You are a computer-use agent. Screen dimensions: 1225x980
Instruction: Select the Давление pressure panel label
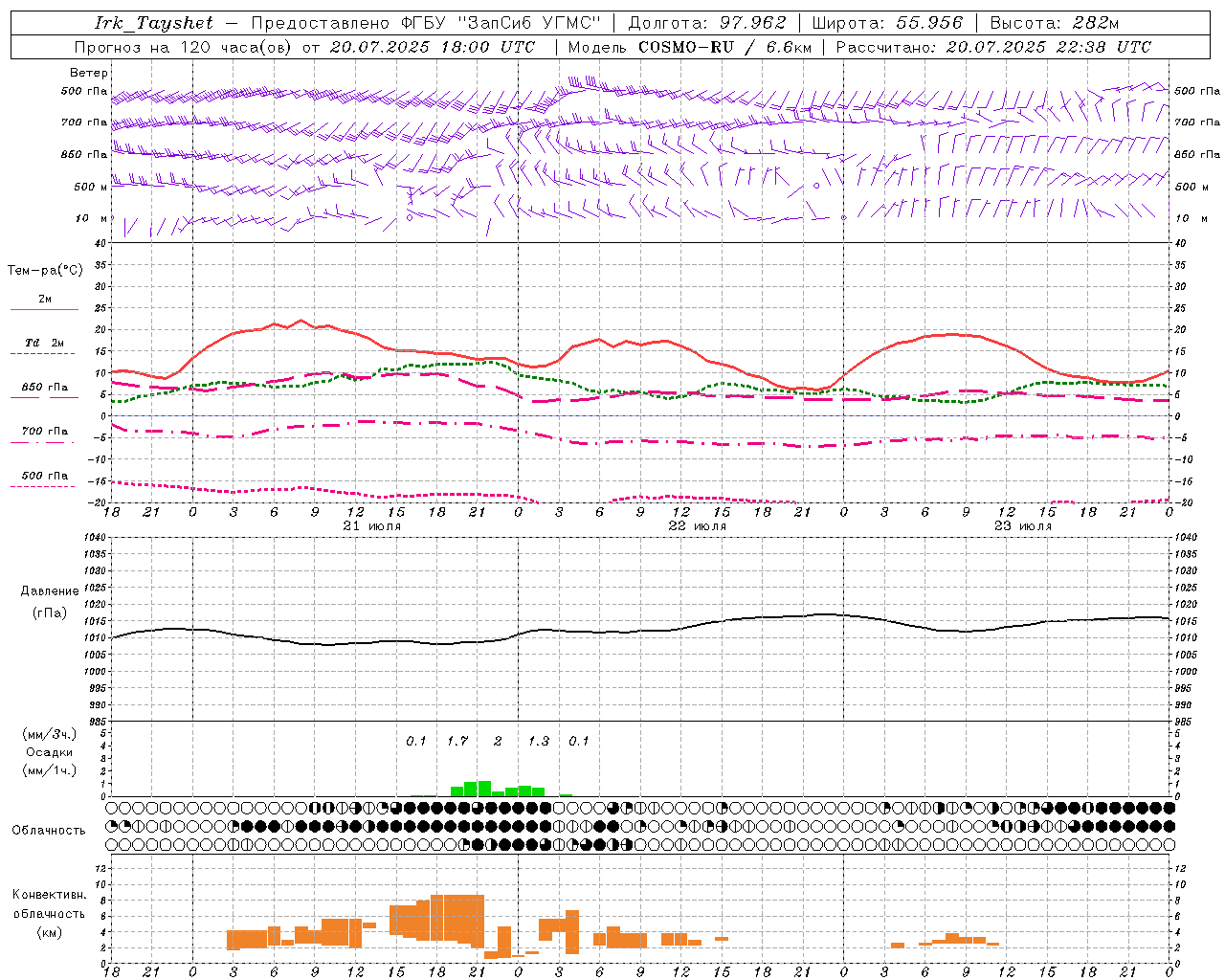click(x=50, y=591)
